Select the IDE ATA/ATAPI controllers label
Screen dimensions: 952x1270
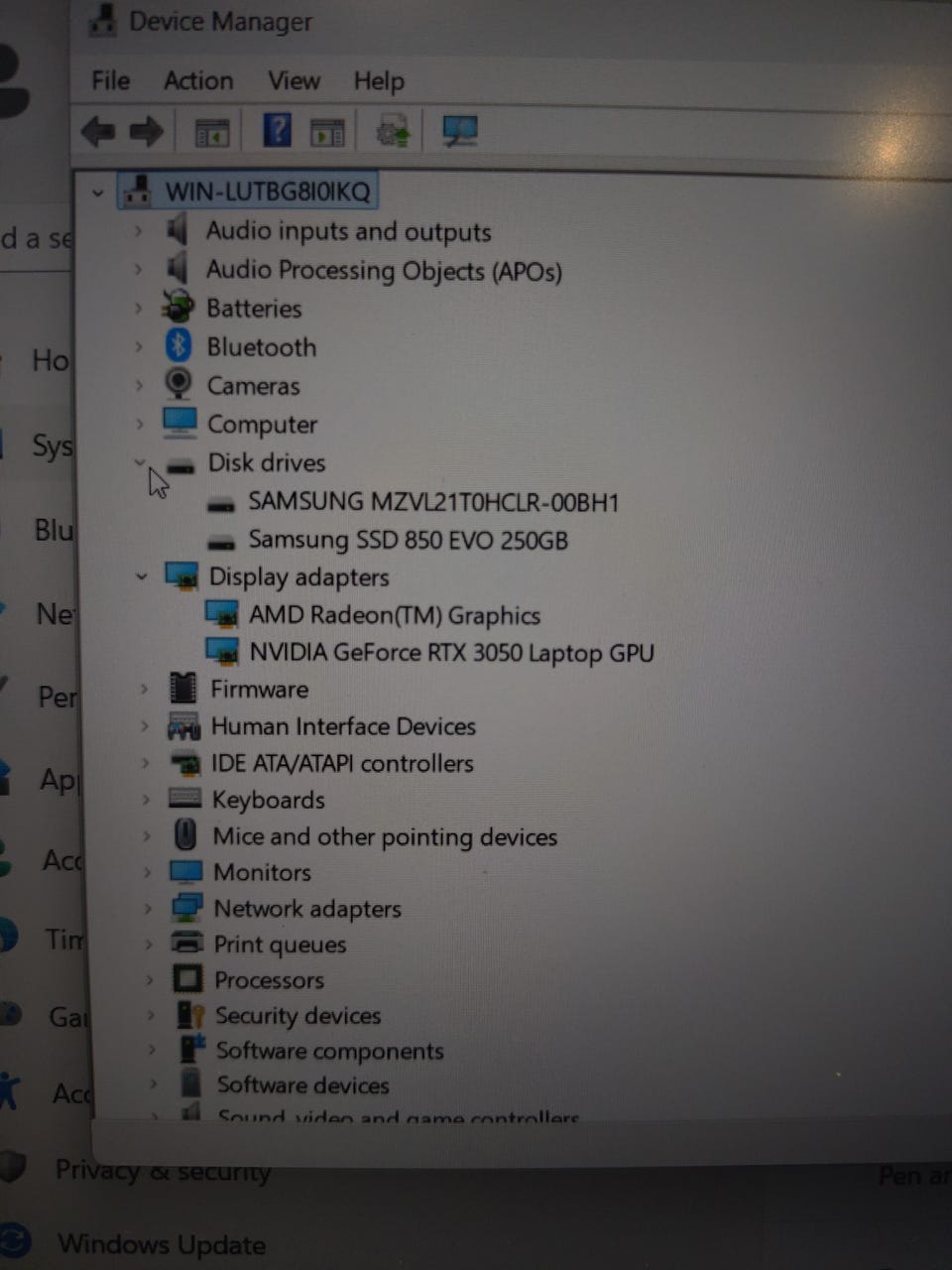tap(342, 764)
